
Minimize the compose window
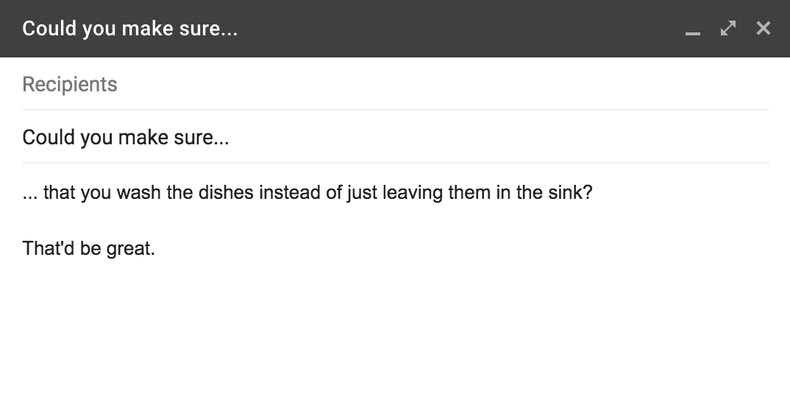(693, 30)
